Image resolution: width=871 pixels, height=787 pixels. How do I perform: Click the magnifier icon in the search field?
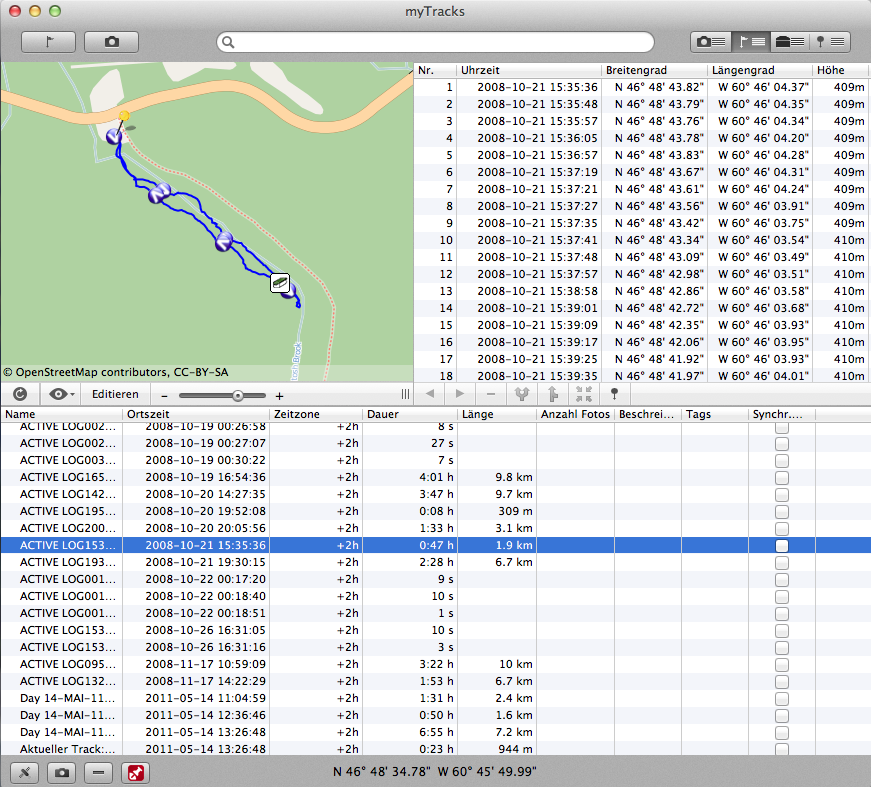(x=228, y=42)
